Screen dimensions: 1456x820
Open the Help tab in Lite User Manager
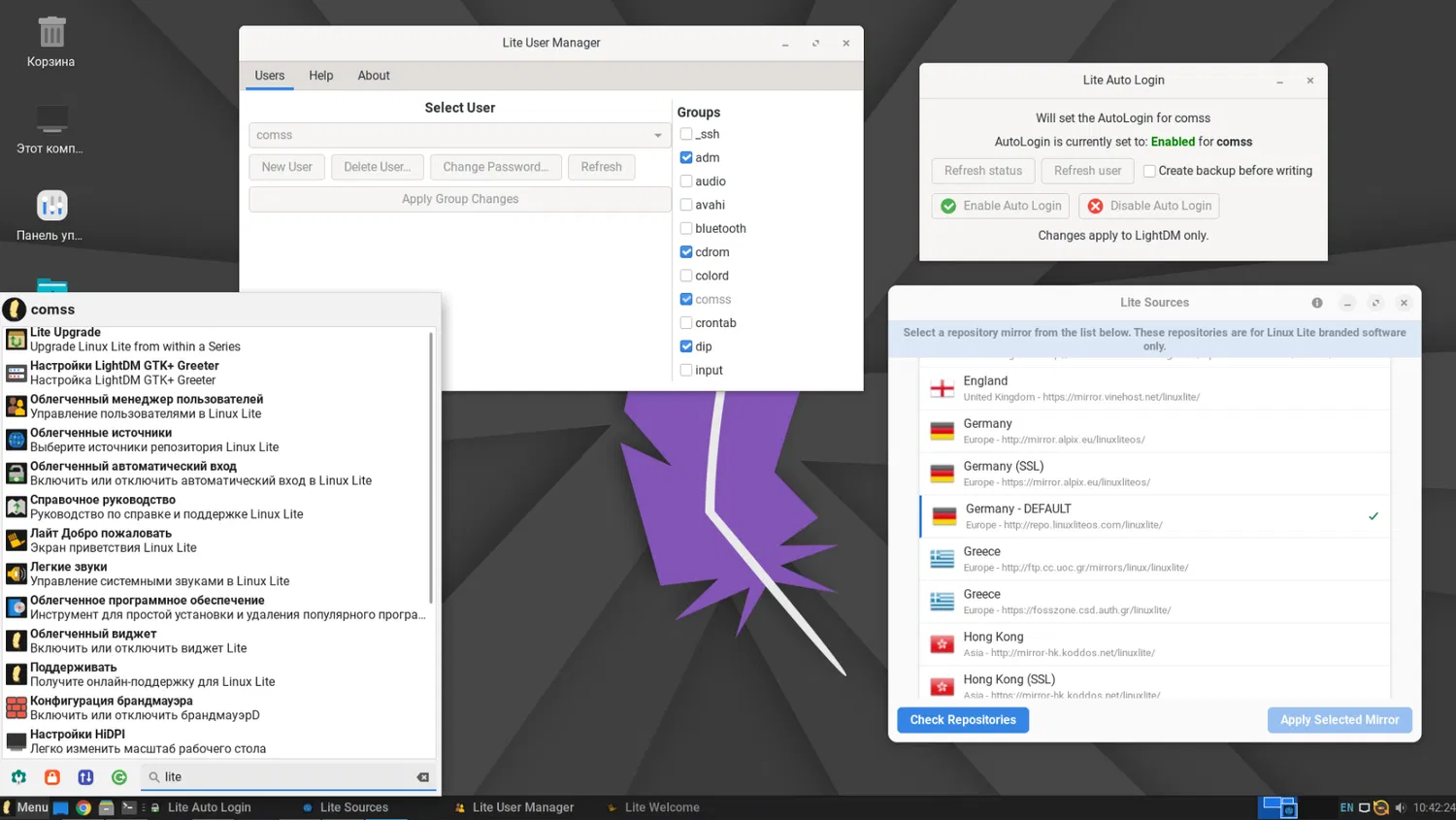321,76
